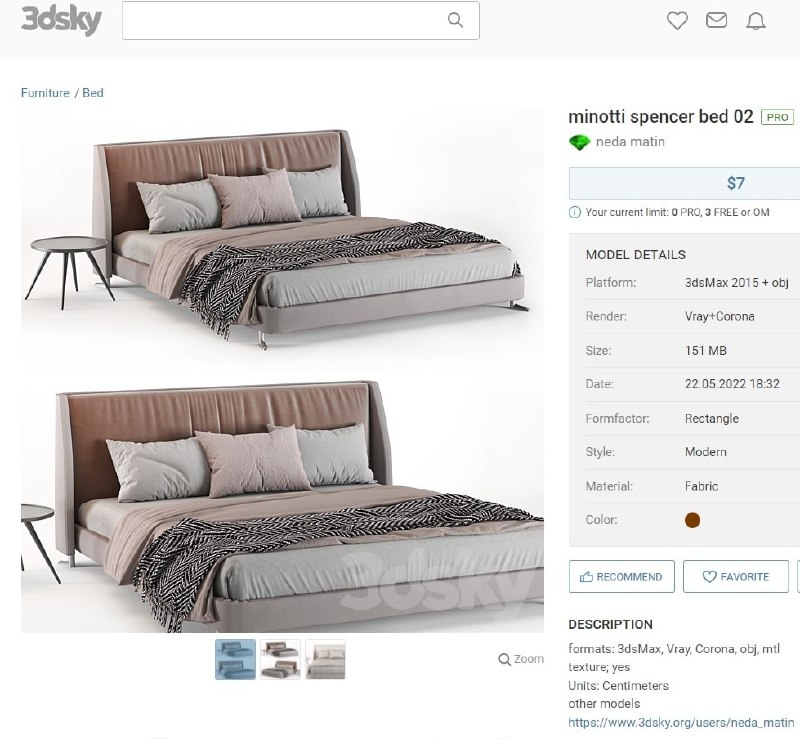Screen dimensions: 800x739
Task: Open notifications bell icon
Action: coord(756,21)
